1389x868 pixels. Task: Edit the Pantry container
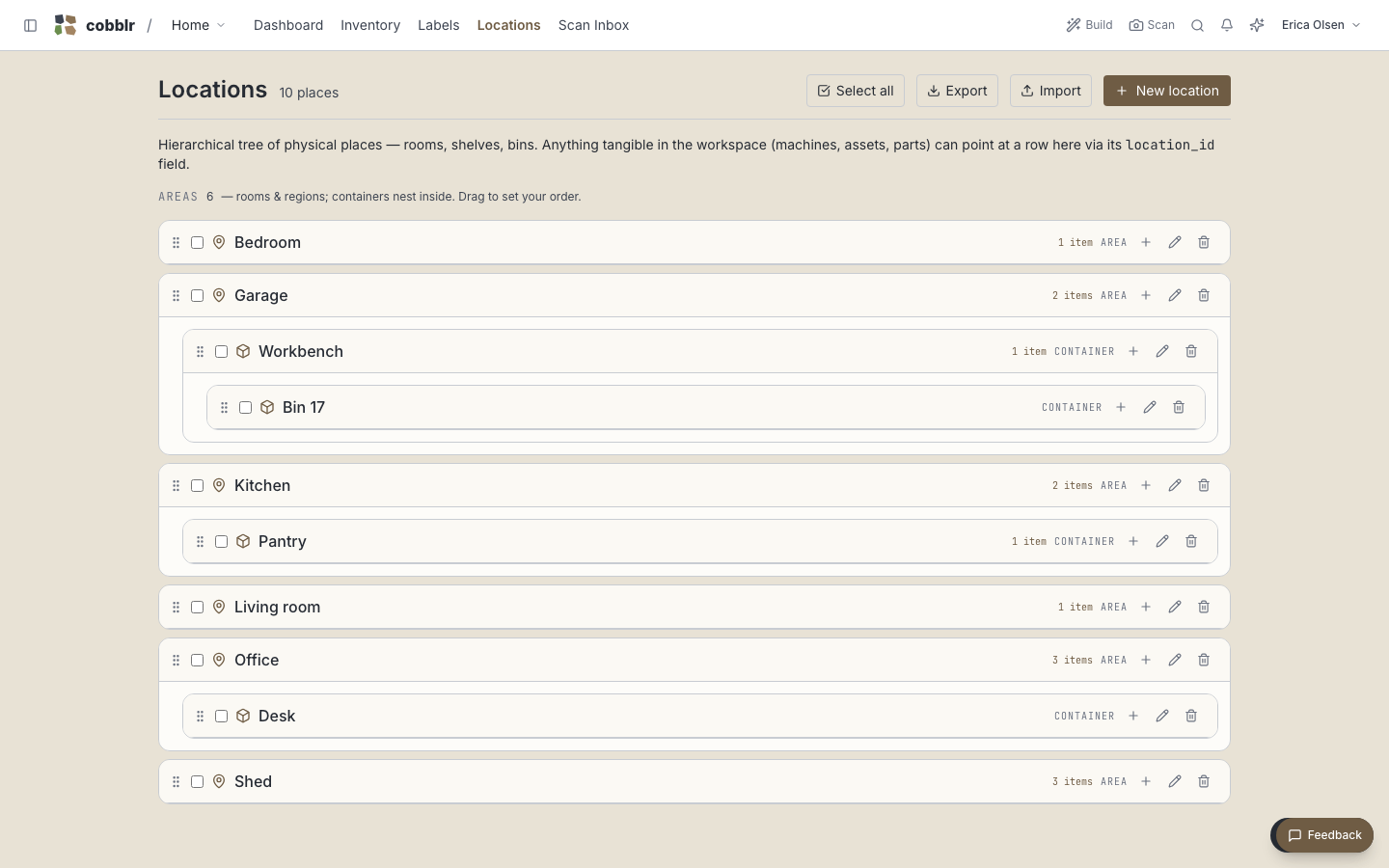tap(1162, 541)
